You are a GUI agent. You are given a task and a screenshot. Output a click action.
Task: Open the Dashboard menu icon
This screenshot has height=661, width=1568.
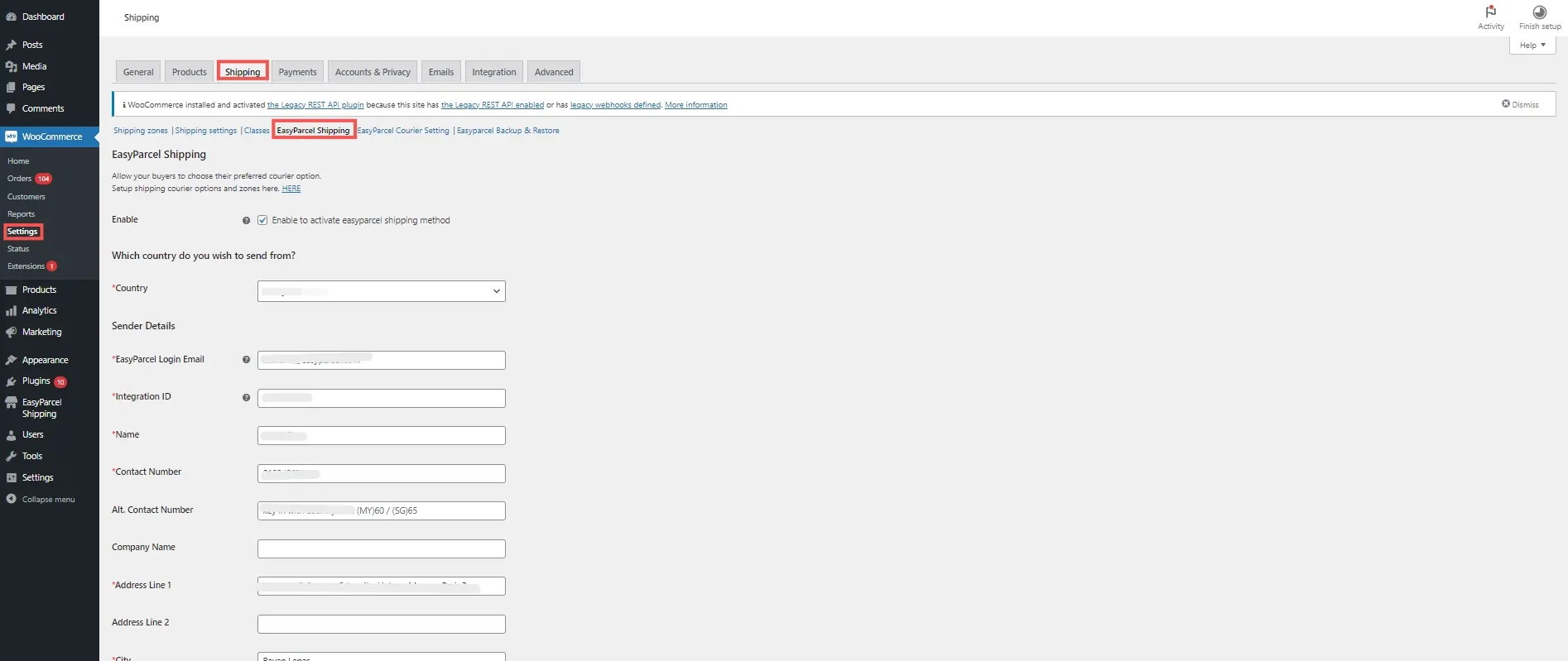point(11,17)
